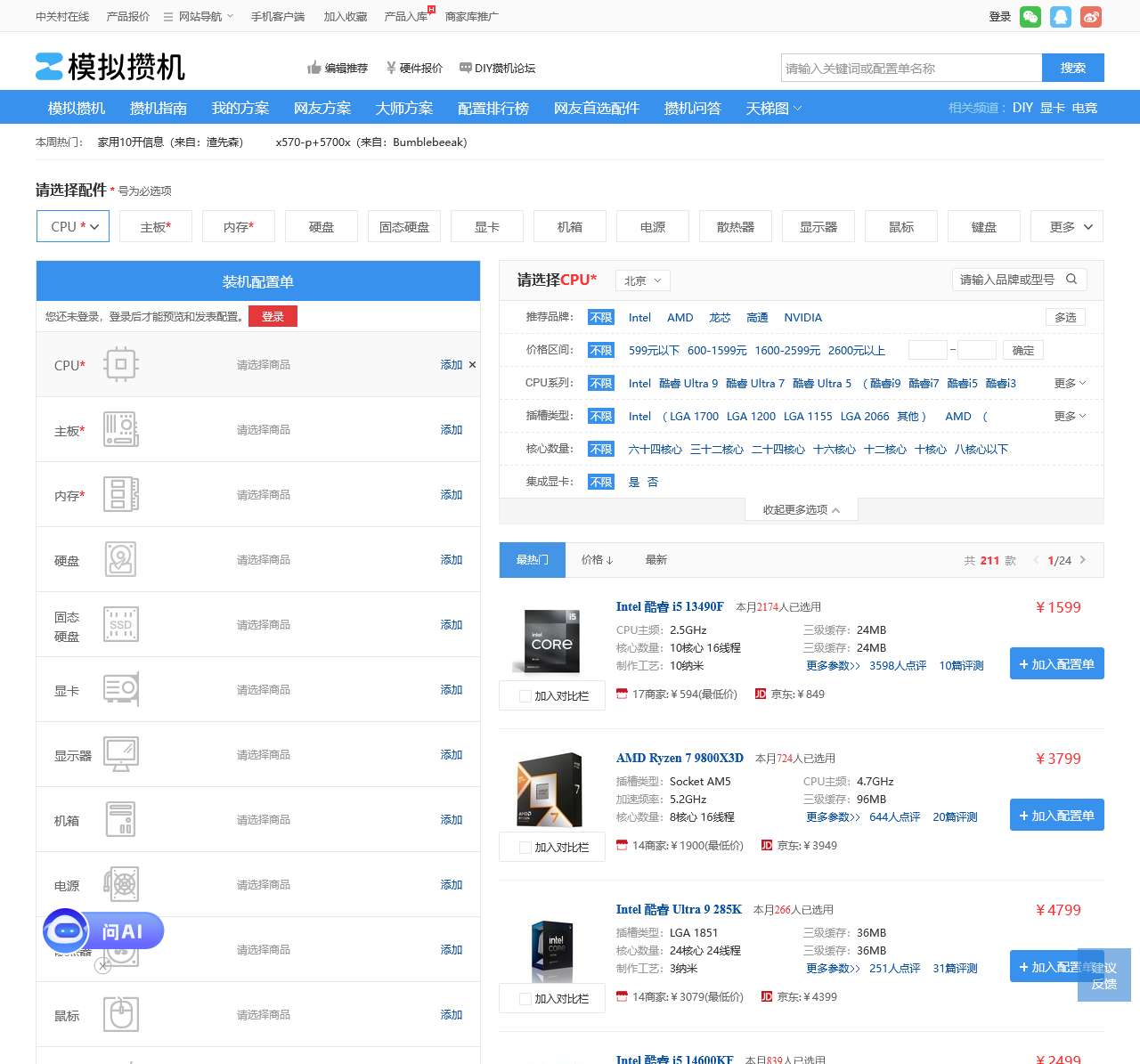This screenshot has height=1064, width=1140.
Task: Switch to the 价格 sort tab
Action: (597, 560)
